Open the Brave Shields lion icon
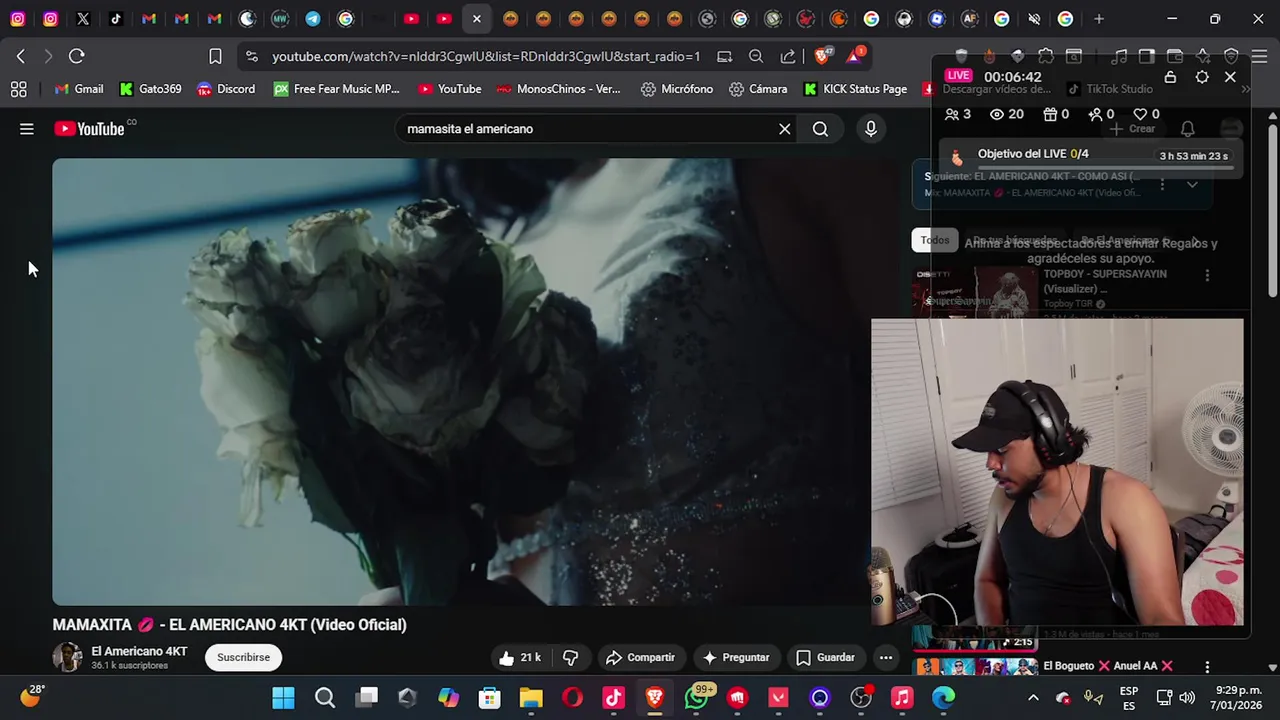1280x720 pixels. point(822,56)
